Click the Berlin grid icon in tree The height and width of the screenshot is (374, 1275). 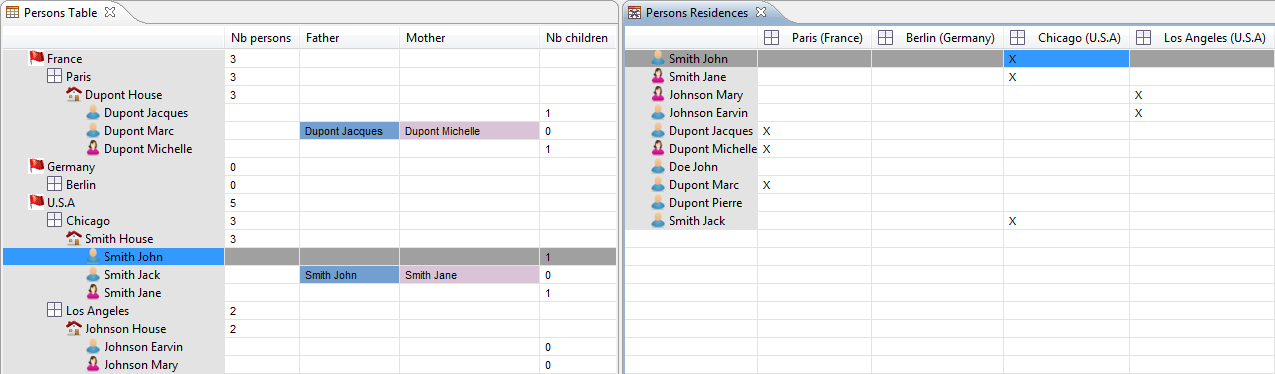[56, 185]
